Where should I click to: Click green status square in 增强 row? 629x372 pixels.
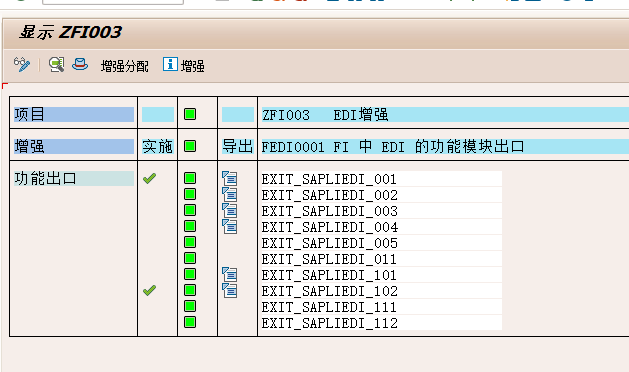(190, 146)
